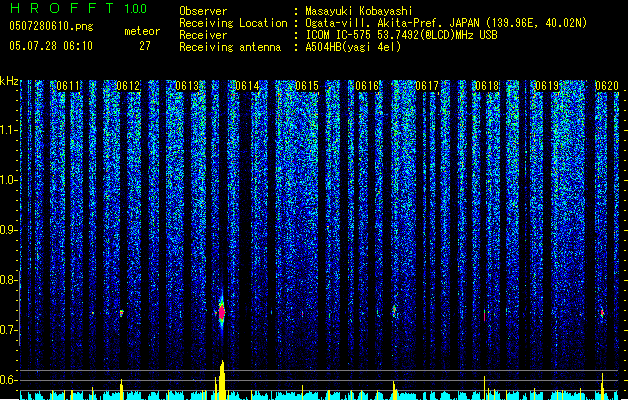Image resolution: width=629 pixels, height=400 pixels.
Task: Click the meteor echo below the 0620 marker
Action: 602,313
